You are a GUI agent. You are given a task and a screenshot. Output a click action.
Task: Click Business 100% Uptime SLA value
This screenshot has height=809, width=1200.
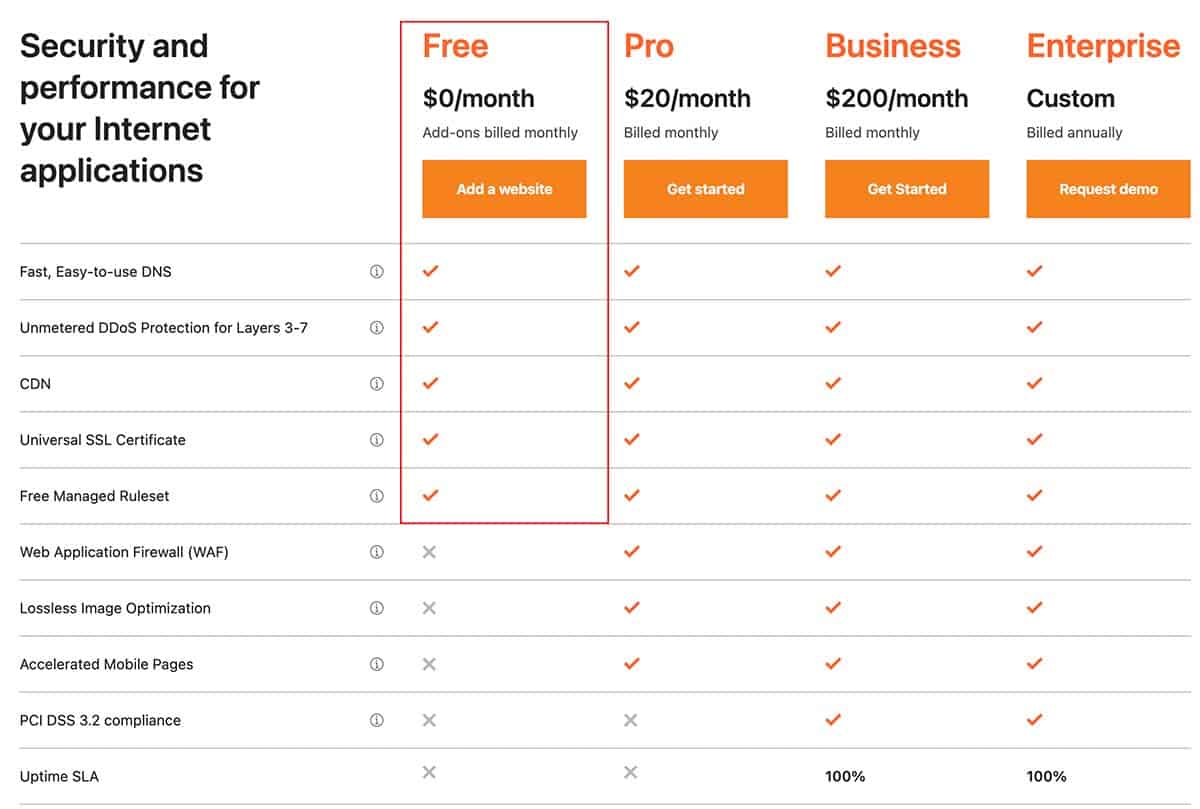845,776
